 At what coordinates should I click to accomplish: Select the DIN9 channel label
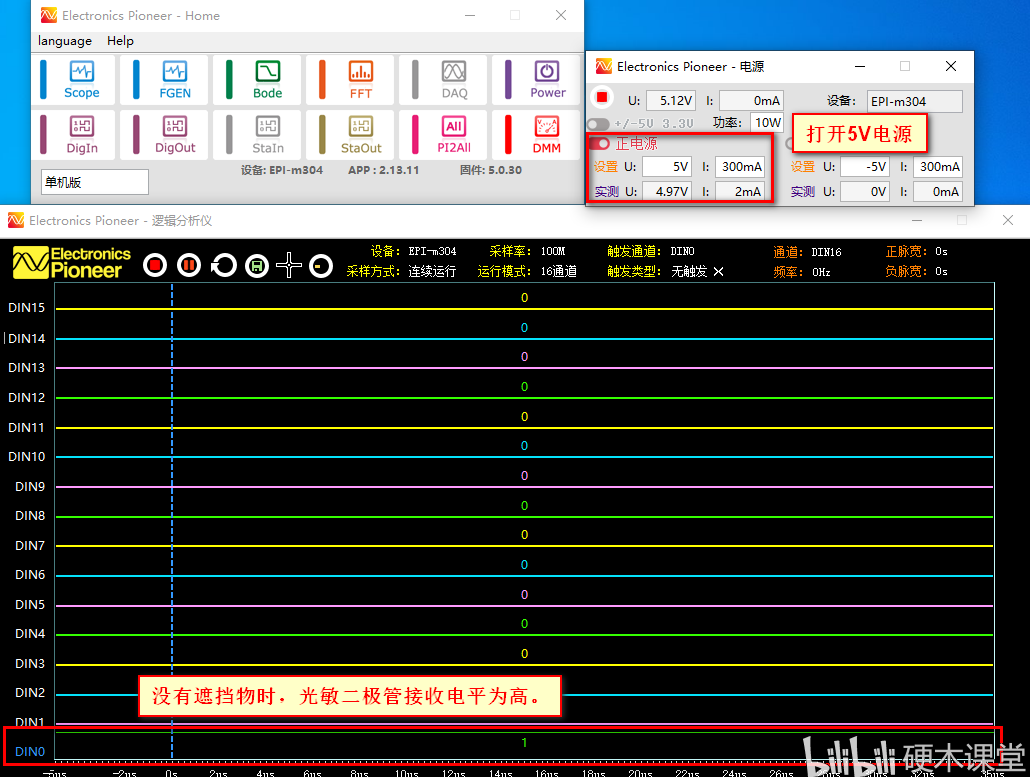(30, 487)
